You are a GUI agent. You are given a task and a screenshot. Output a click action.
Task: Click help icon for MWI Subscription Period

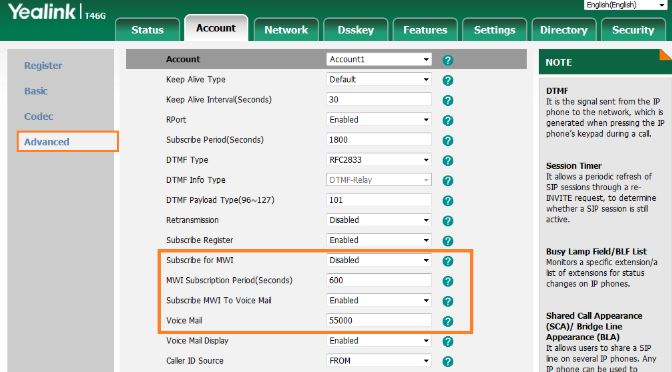click(447, 281)
